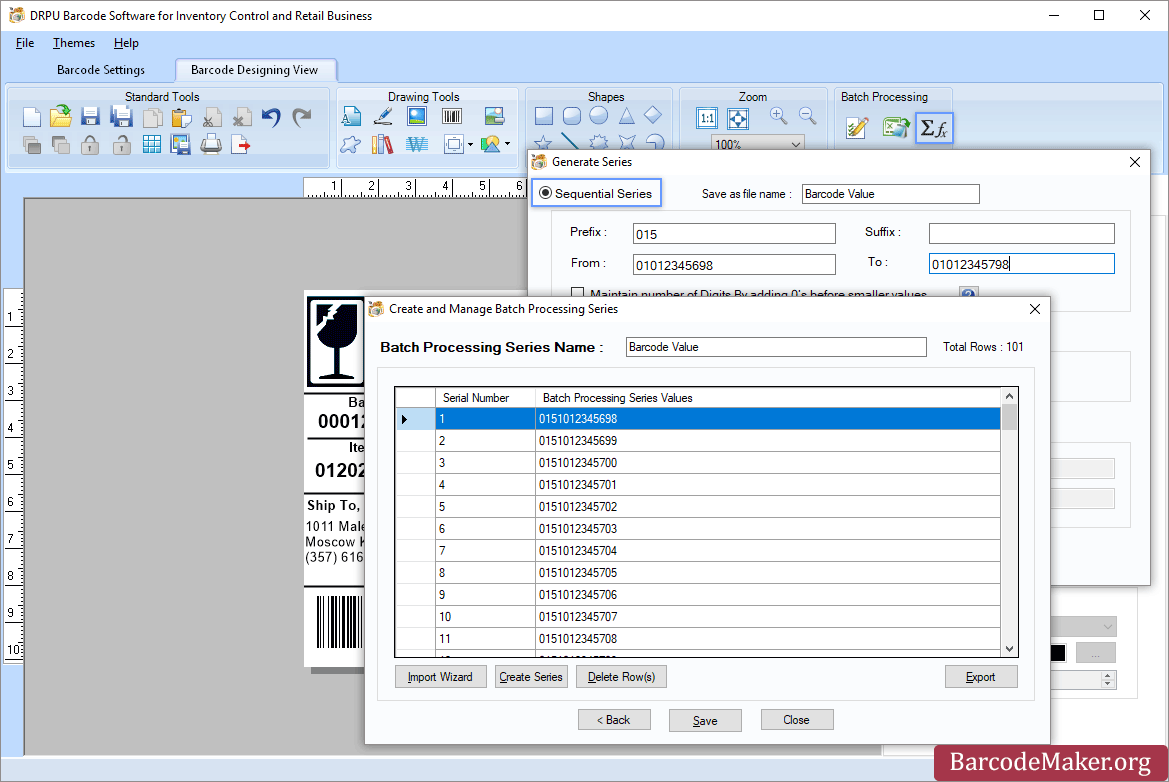This screenshot has width=1169, height=782.
Task: Switch to the Barcode Settings tab
Action: click(101, 69)
